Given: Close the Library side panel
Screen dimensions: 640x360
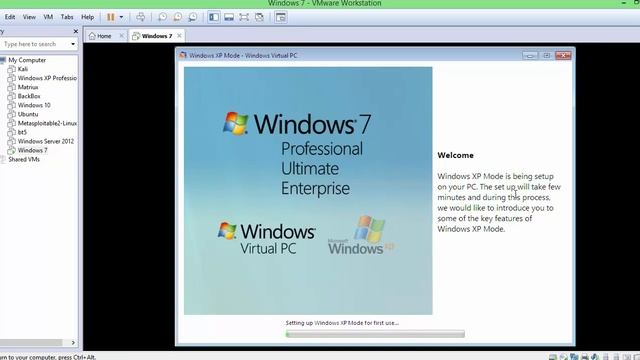Looking at the screenshot, I should tap(76, 31).
